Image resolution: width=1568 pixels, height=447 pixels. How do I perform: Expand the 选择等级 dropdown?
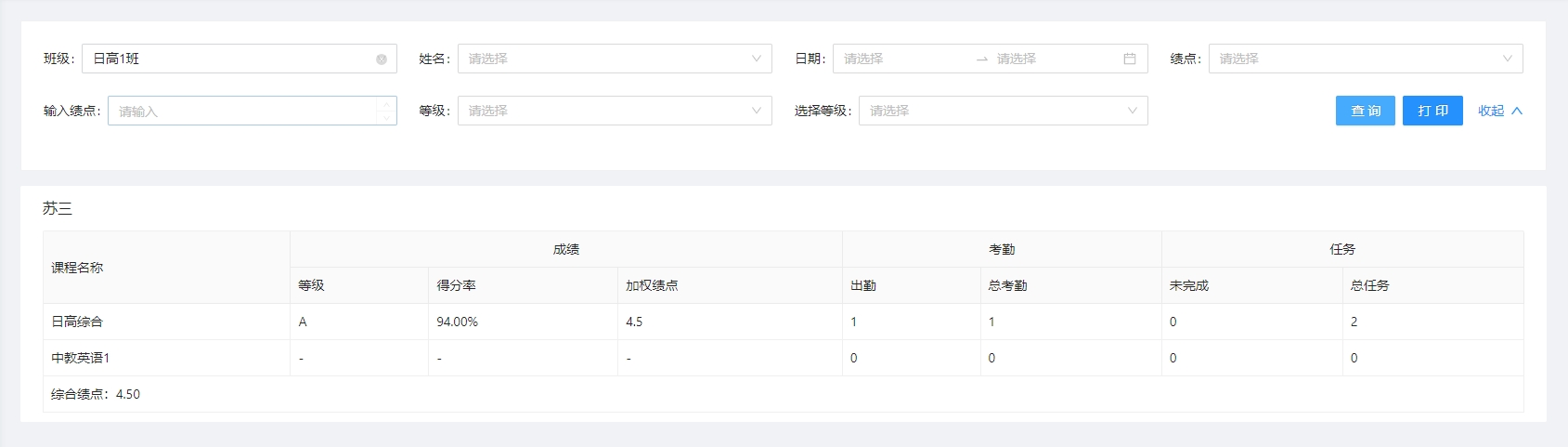(1003, 111)
